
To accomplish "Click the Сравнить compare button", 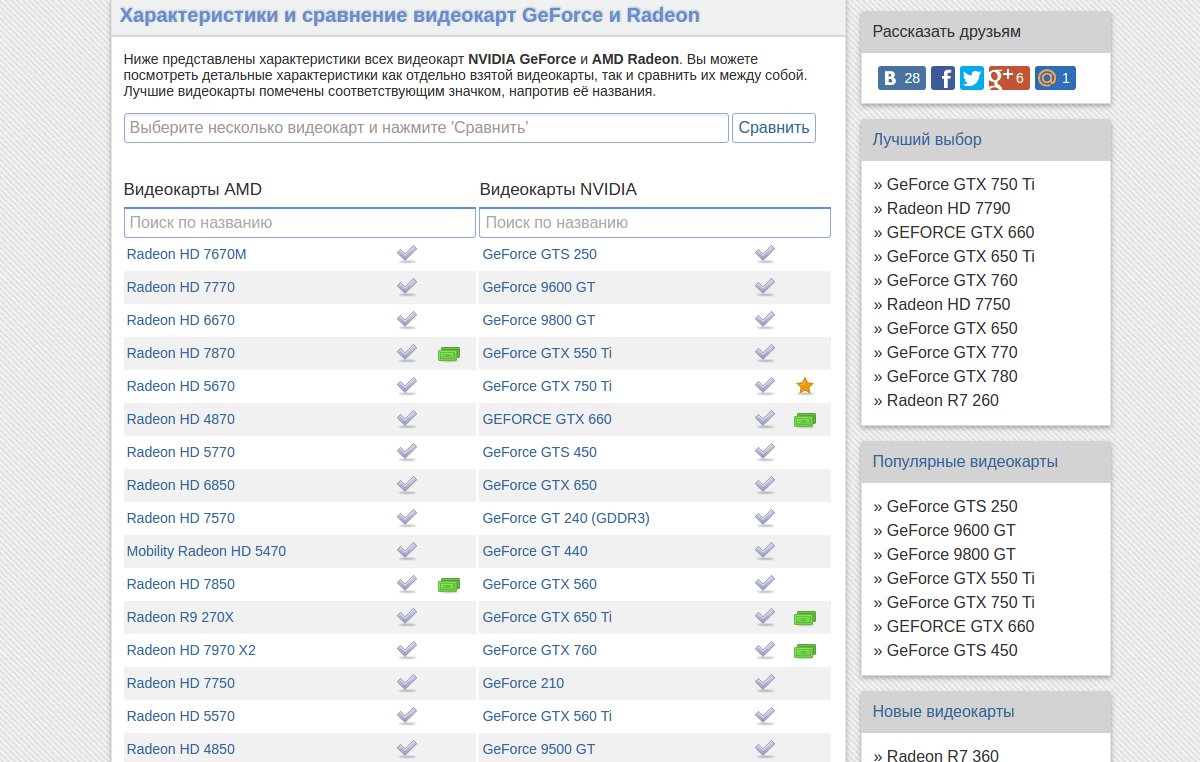I will pos(774,128).
